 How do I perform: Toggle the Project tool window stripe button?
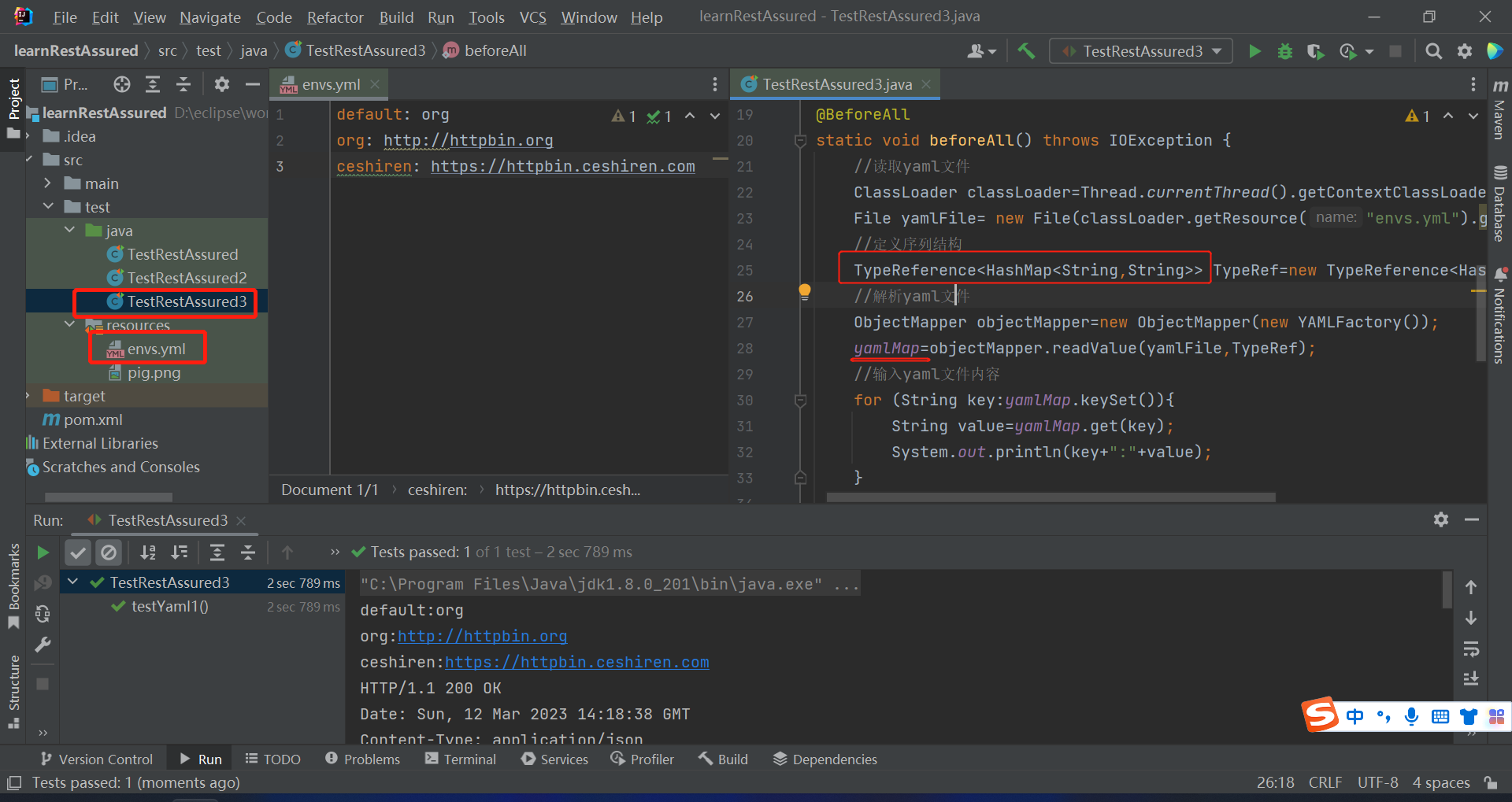(x=13, y=108)
